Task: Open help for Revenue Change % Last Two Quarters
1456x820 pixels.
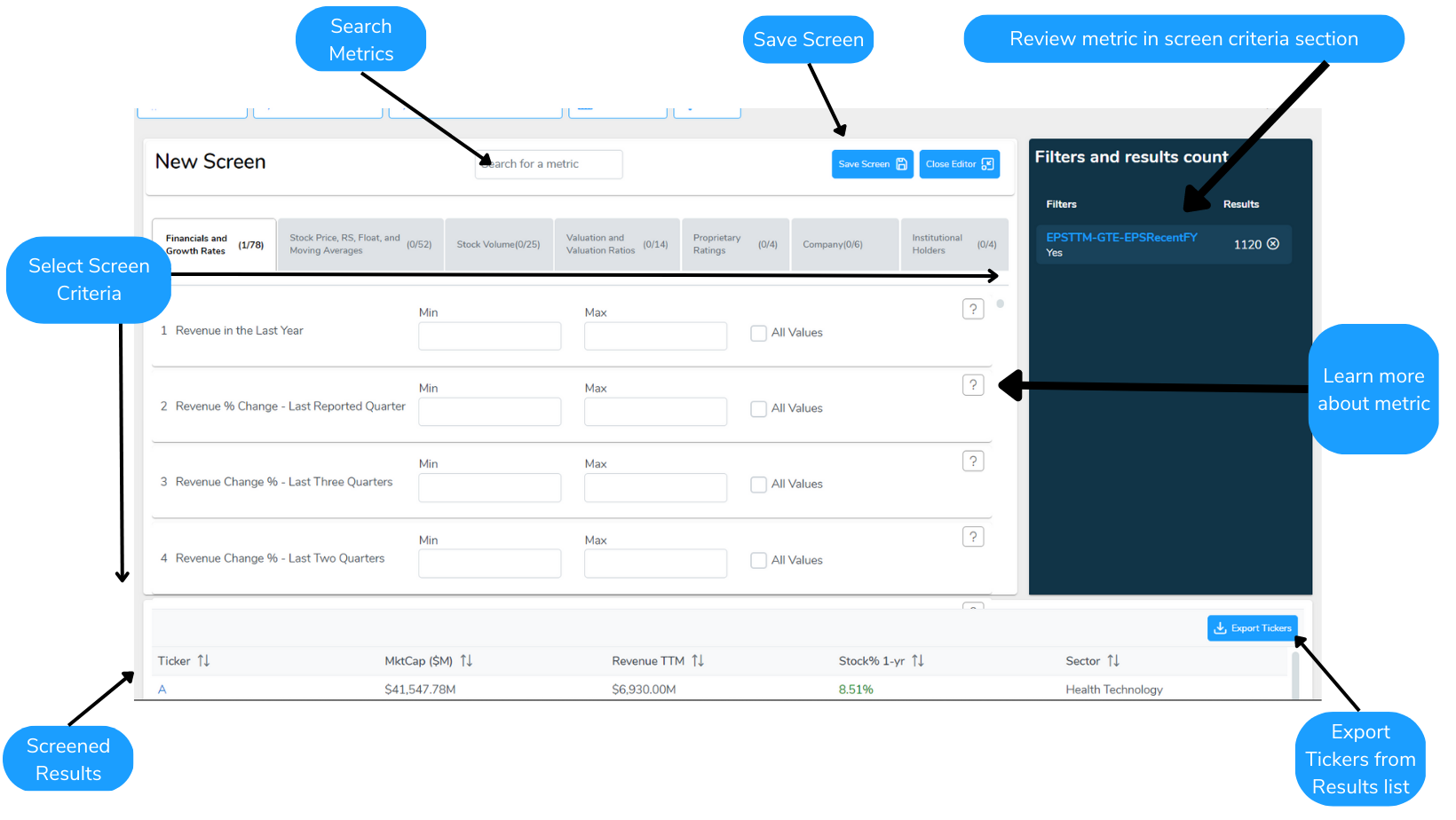Action: tap(973, 537)
